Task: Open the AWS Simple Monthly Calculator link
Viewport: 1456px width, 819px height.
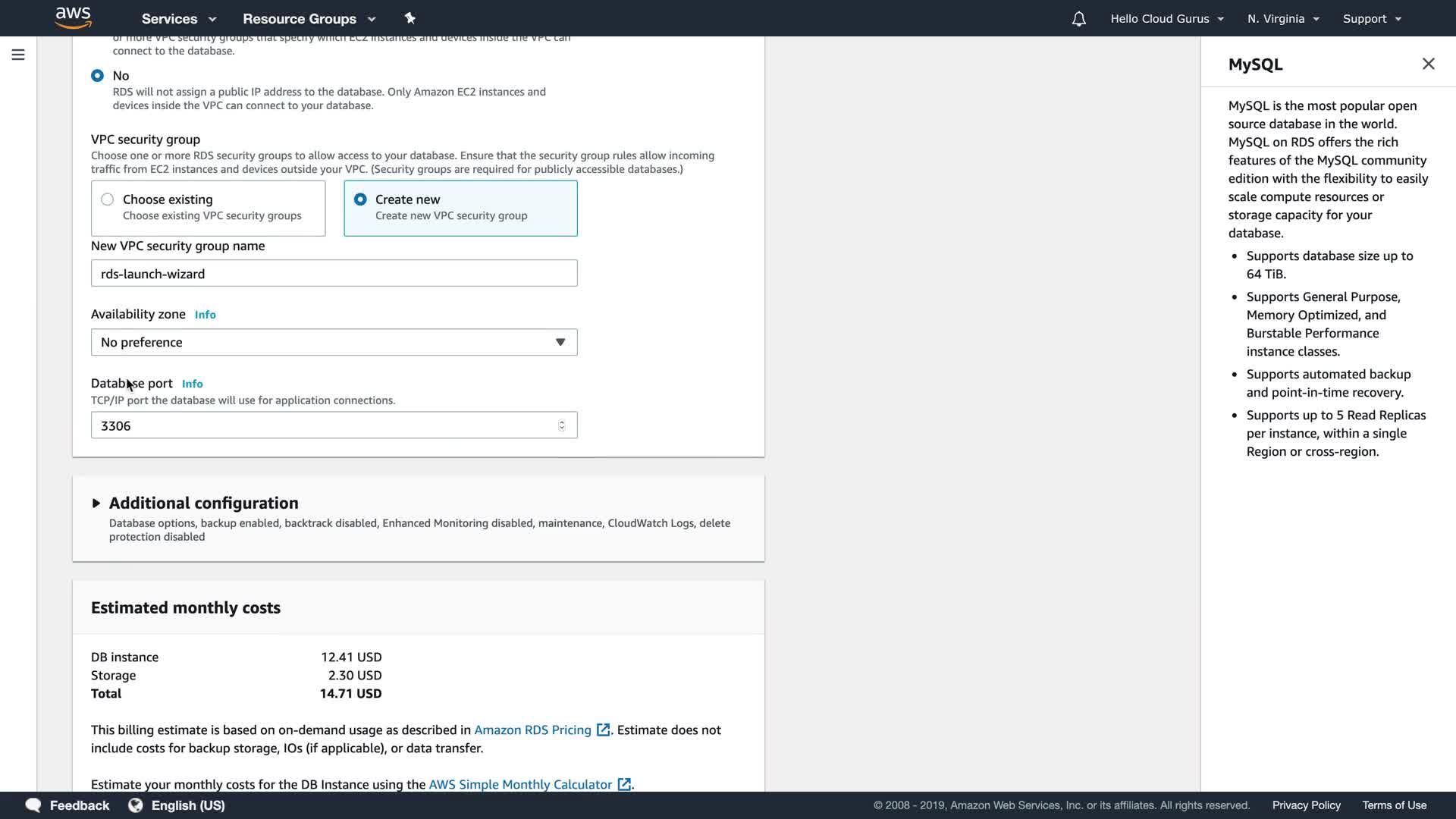Action: tap(520, 784)
